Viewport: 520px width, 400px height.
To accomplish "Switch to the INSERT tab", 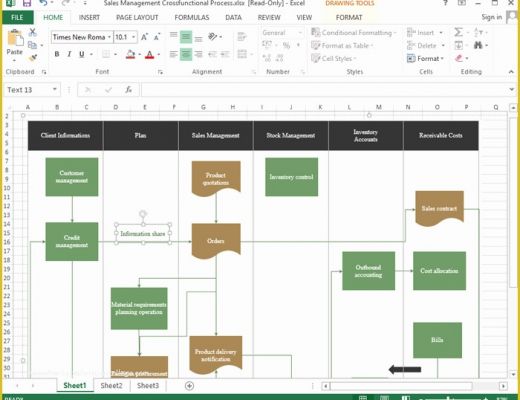I will [x=89, y=17].
